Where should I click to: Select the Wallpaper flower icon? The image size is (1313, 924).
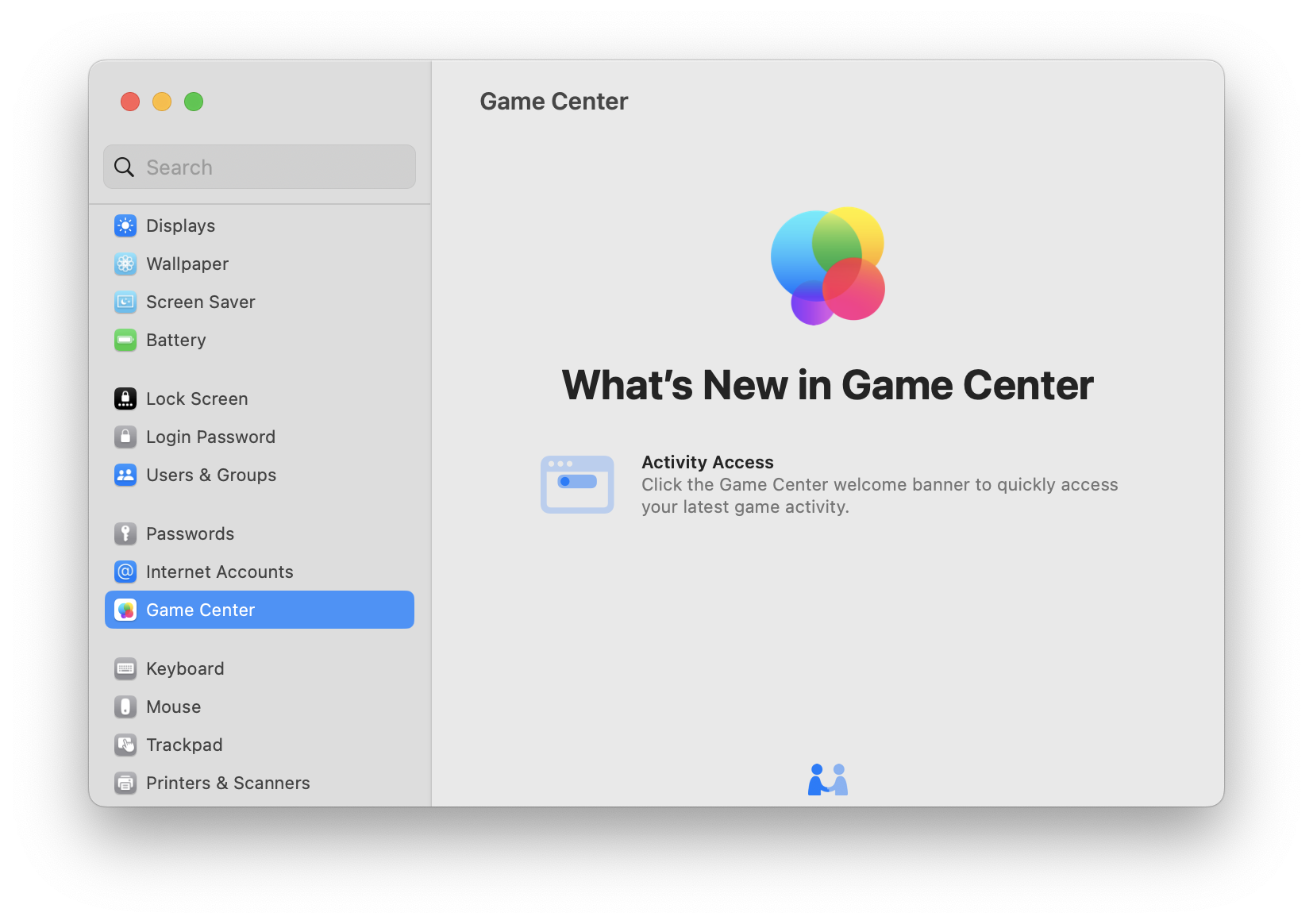pos(125,264)
